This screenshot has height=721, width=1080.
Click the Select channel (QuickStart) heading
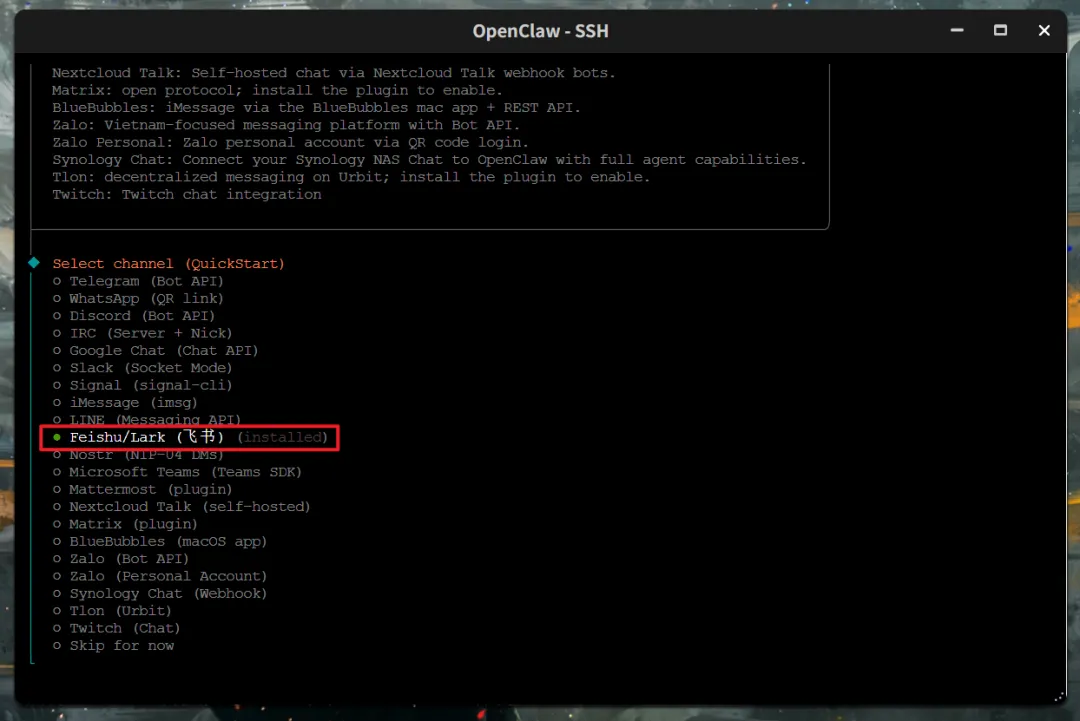[169, 264]
